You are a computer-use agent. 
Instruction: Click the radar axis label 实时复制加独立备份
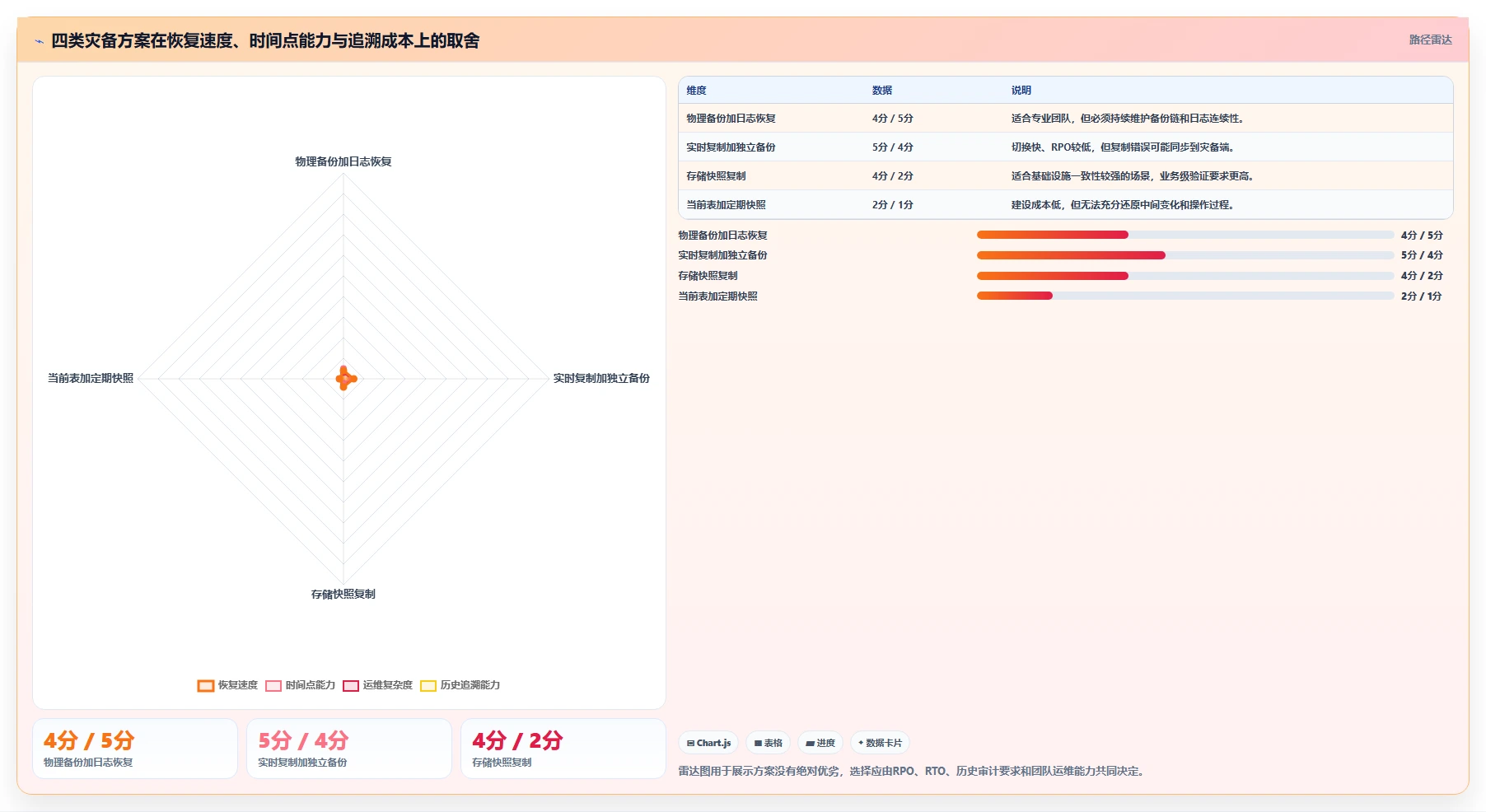(x=601, y=378)
